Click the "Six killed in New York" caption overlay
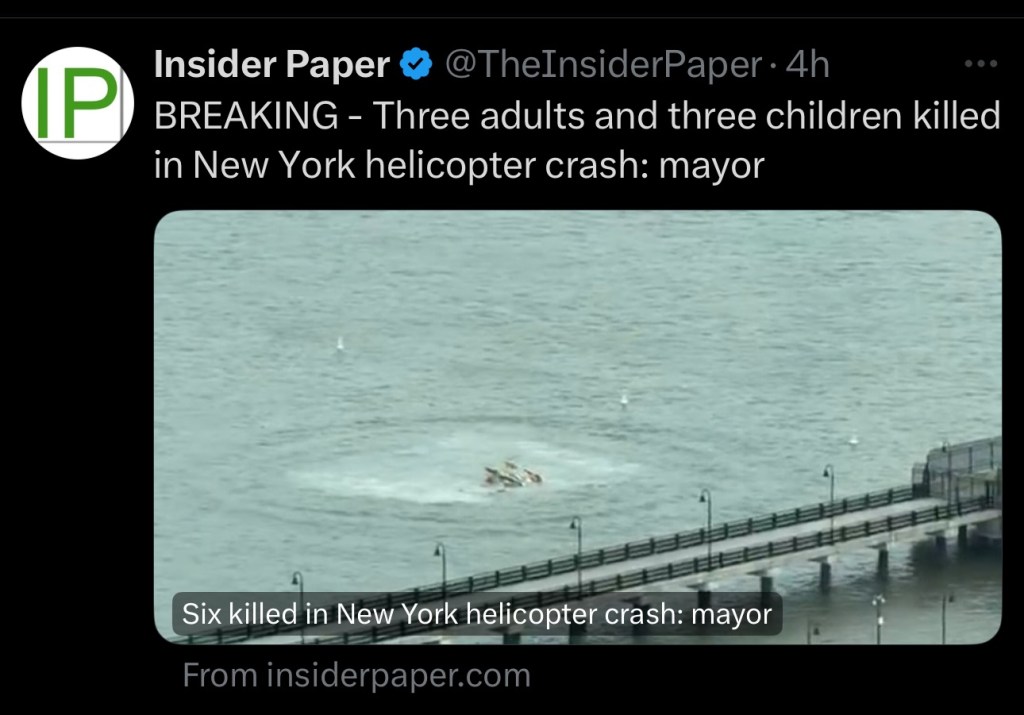The image size is (1024, 715). click(x=477, y=614)
